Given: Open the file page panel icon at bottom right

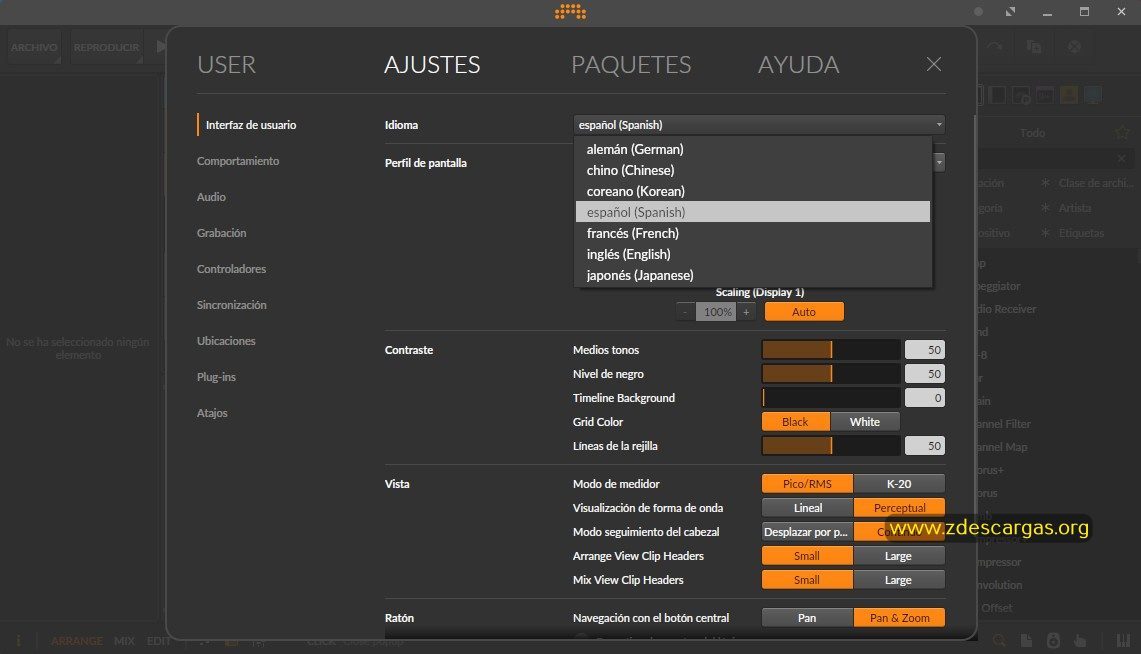Looking at the screenshot, I should pyautogui.click(x=1026, y=640).
